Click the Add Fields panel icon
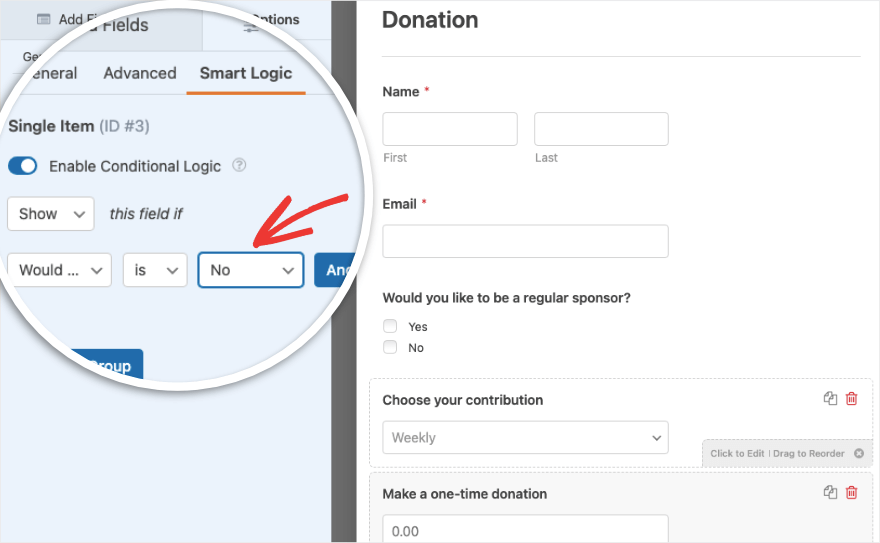The image size is (880, 543). pyautogui.click(x=44, y=19)
